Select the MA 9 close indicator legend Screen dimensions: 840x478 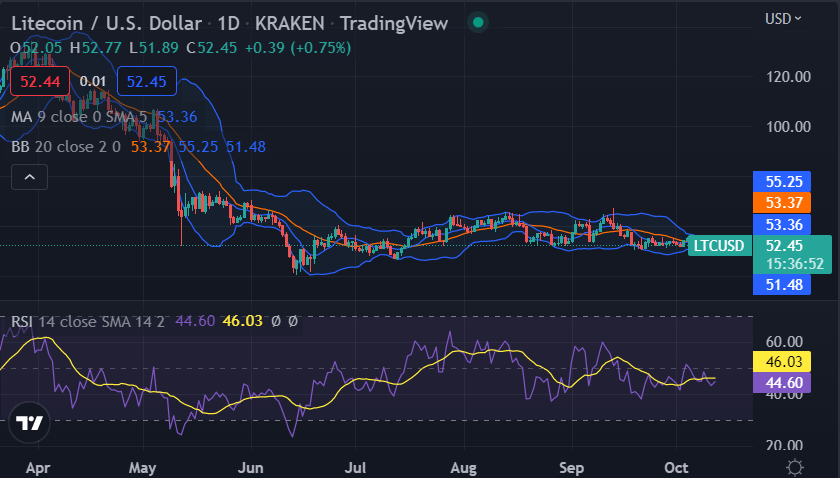[x=104, y=117]
